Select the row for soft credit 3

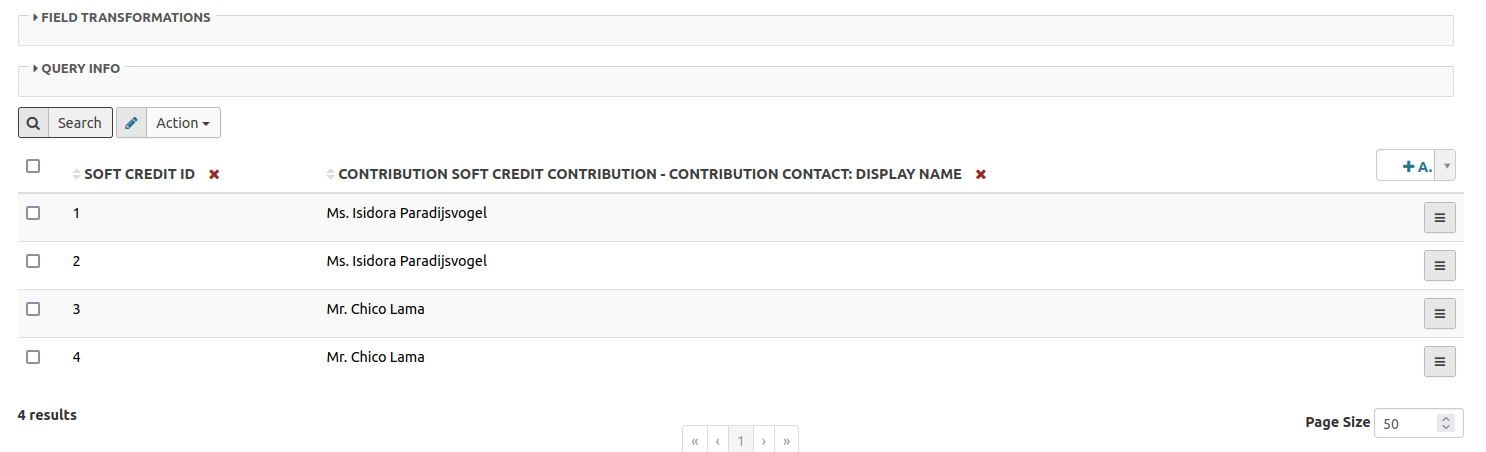click(x=33, y=309)
